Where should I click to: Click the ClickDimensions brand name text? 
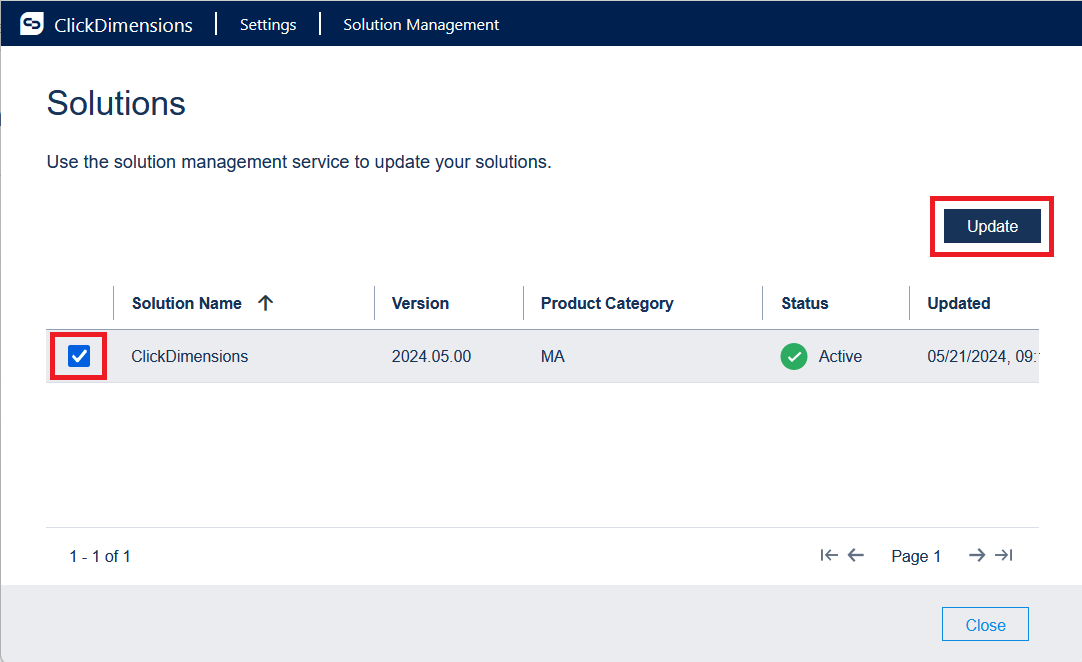(124, 26)
